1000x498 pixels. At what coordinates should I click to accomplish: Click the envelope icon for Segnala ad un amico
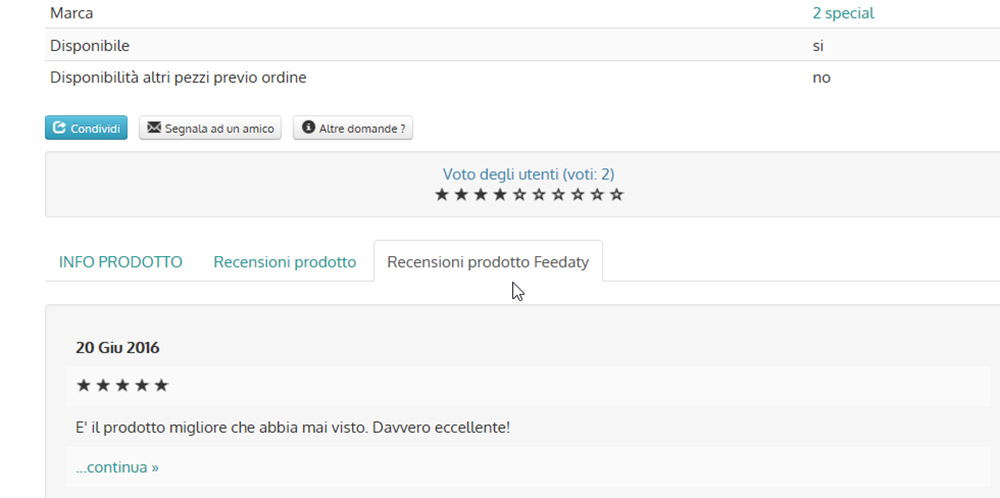point(154,128)
